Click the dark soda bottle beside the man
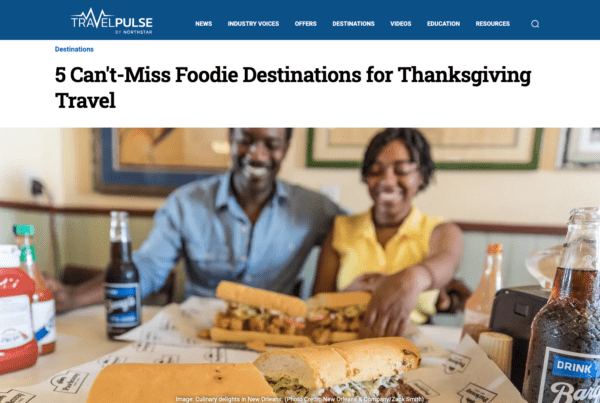Image resolution: width=600 pixels, height=403 pixels. click(122, 275)
